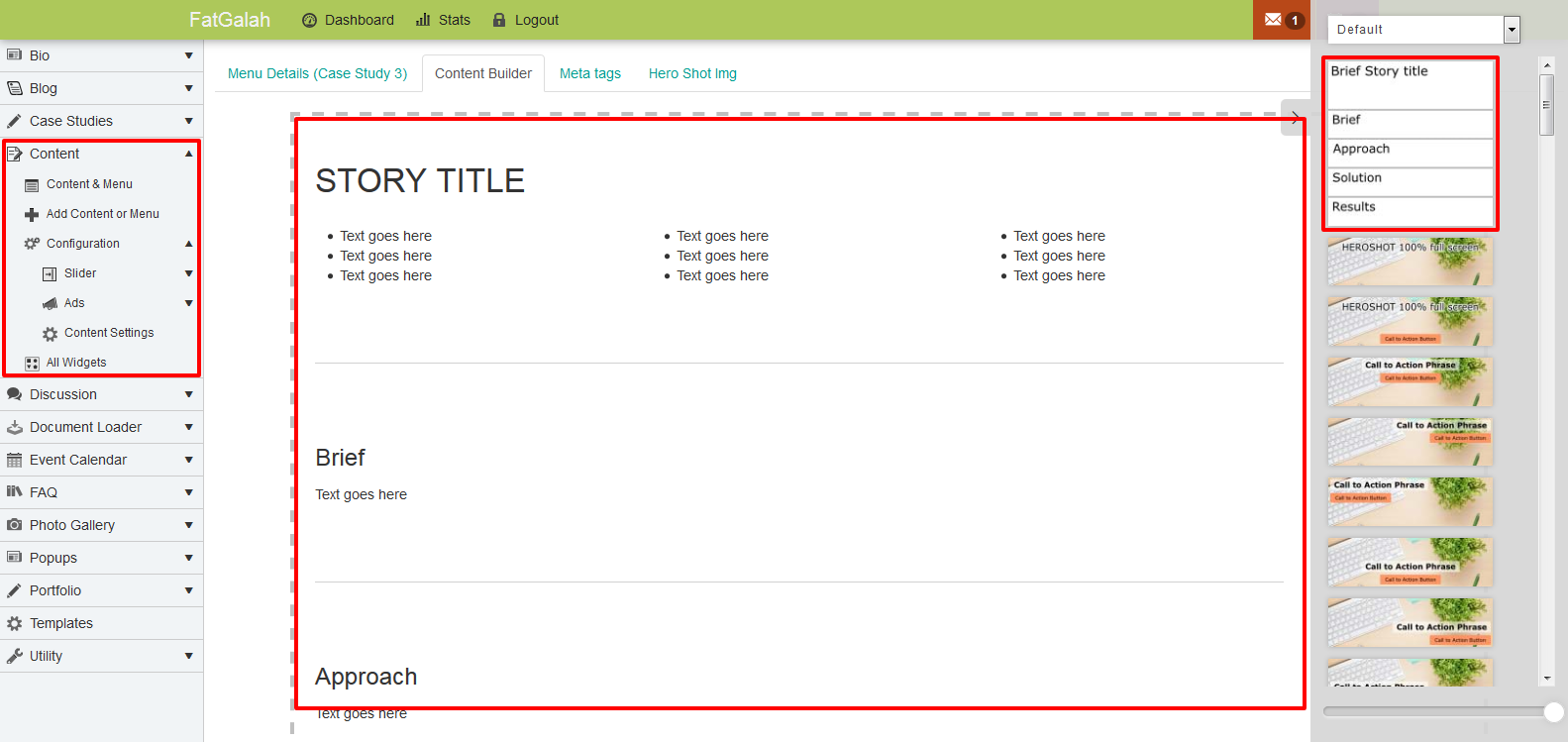Image resolution: width=1568 pixels, height=742 pixels.
Task: Click the Stats bar chart icon
Action: pos(423,20)
